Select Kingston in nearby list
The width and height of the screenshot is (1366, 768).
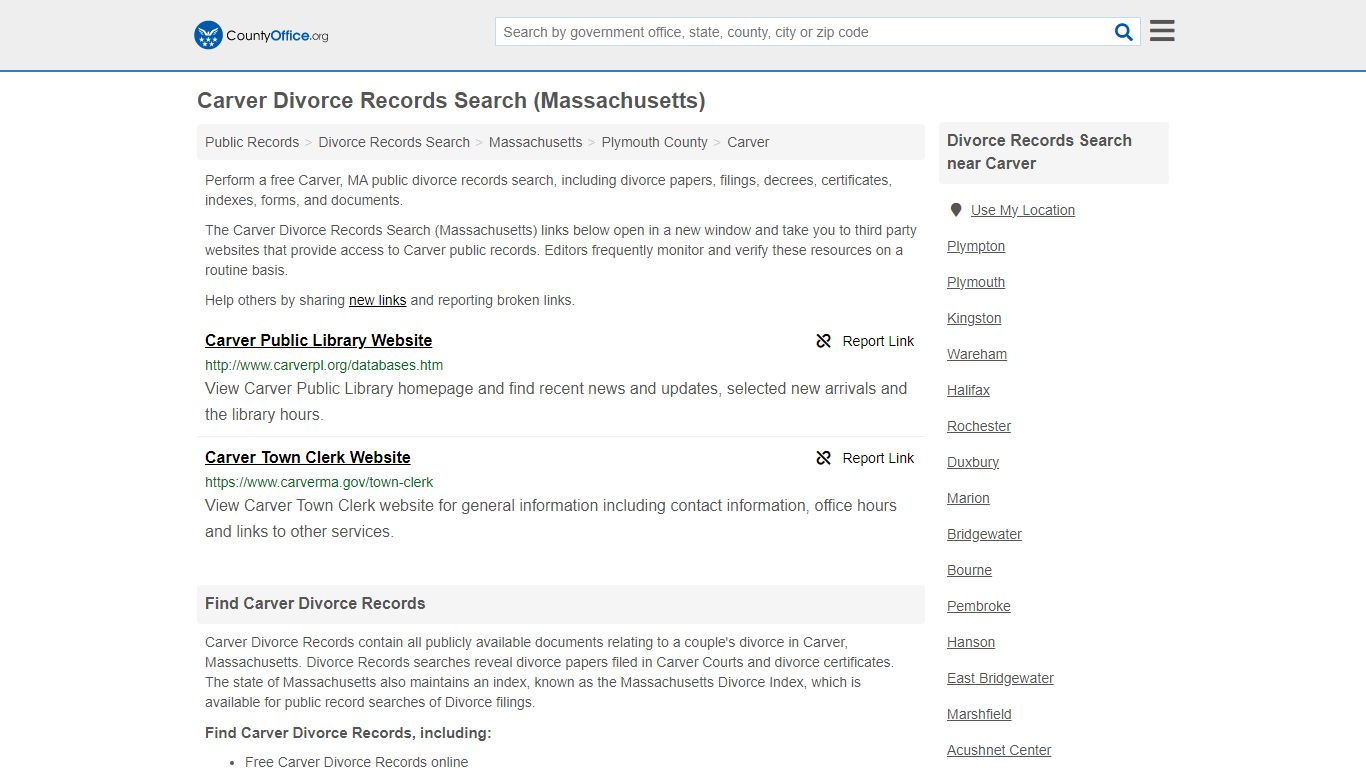(x=974, y=318)
